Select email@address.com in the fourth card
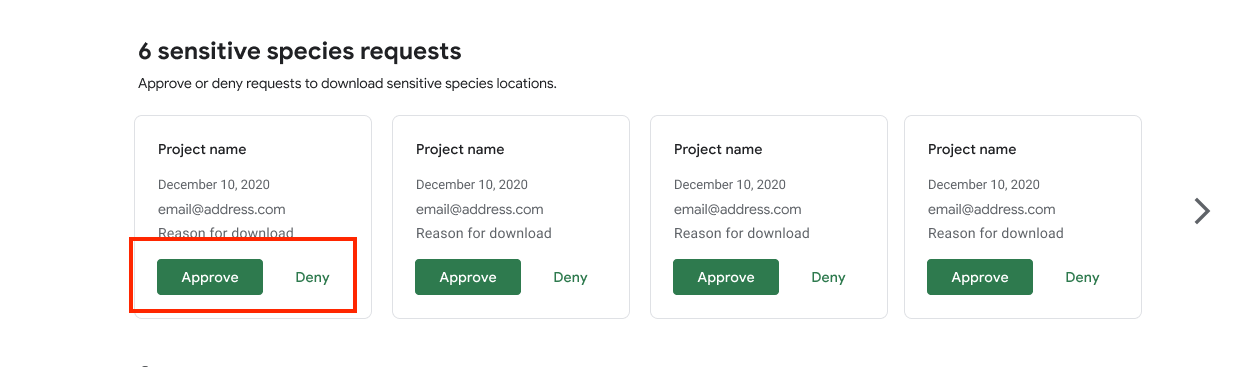Image resolution: width=1252 pixels, height=367 pixels. 992,209
